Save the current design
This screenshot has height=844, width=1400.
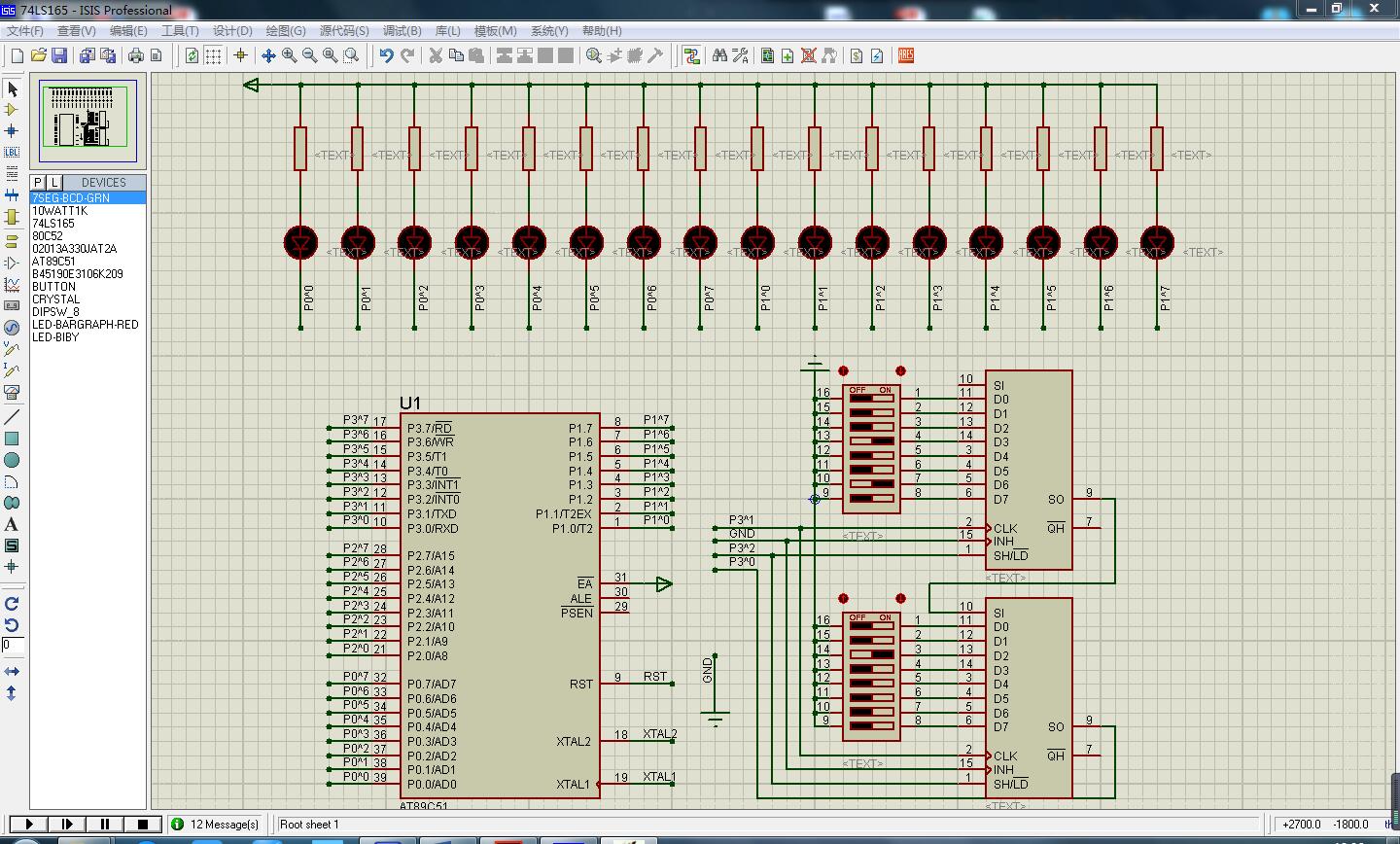point(59,55)
